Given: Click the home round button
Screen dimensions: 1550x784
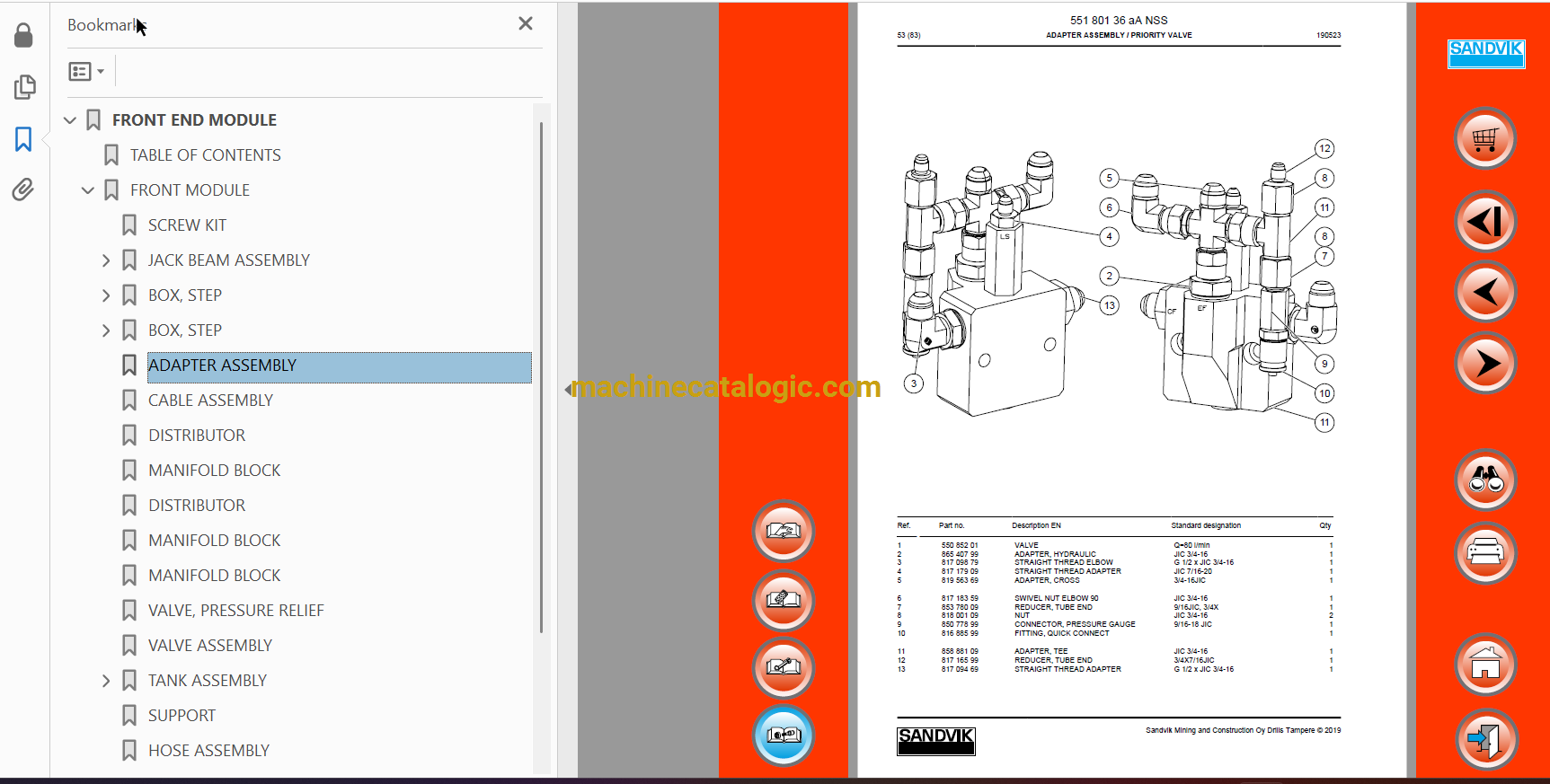Looking at the screenshot, I should [x=1484, y=665].
